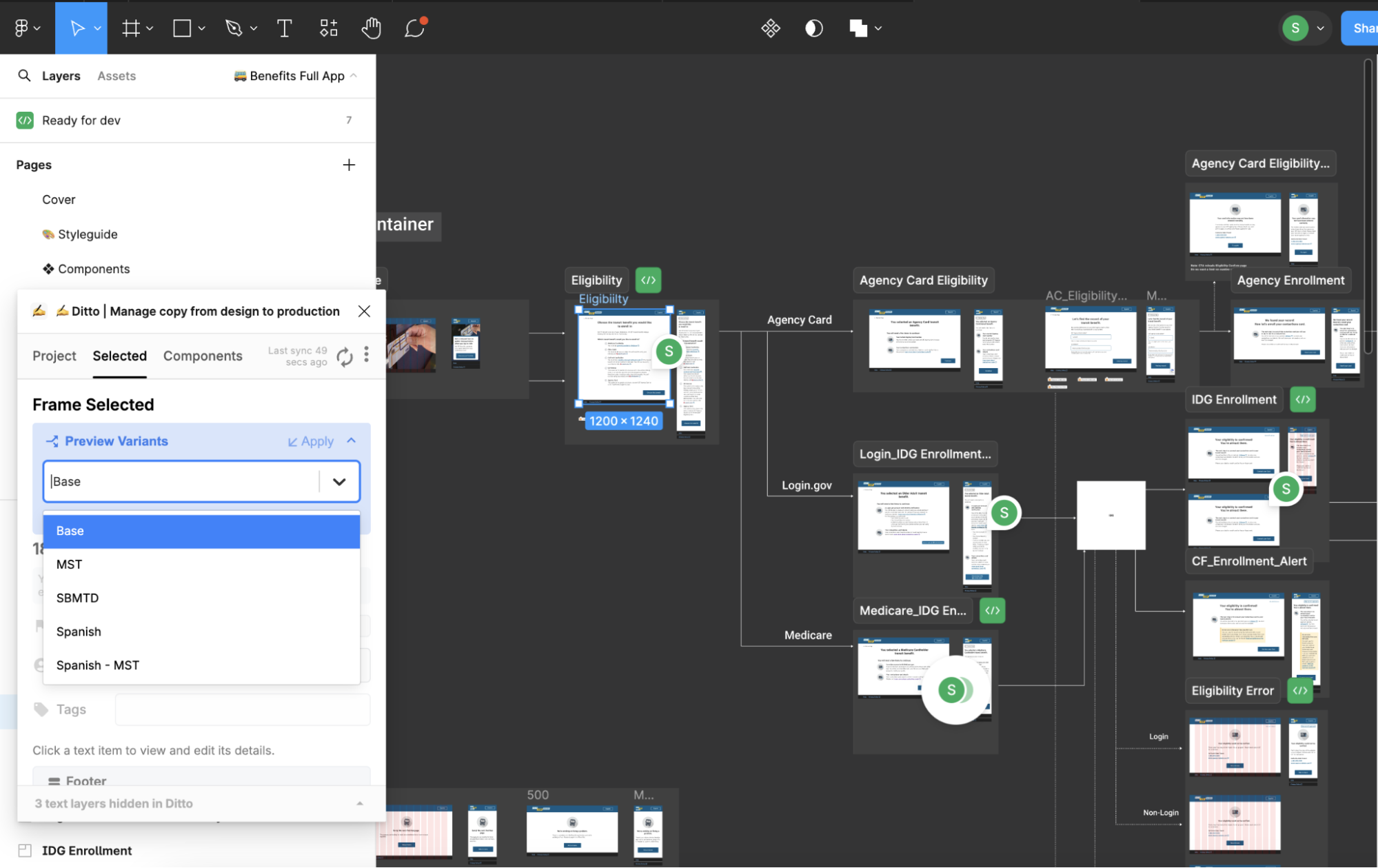Image resolution: width=1378 pixels, height=868 pixels.
Task: Refresh Ditto sync with the refresh icon
Action: [x=344, y=356]
